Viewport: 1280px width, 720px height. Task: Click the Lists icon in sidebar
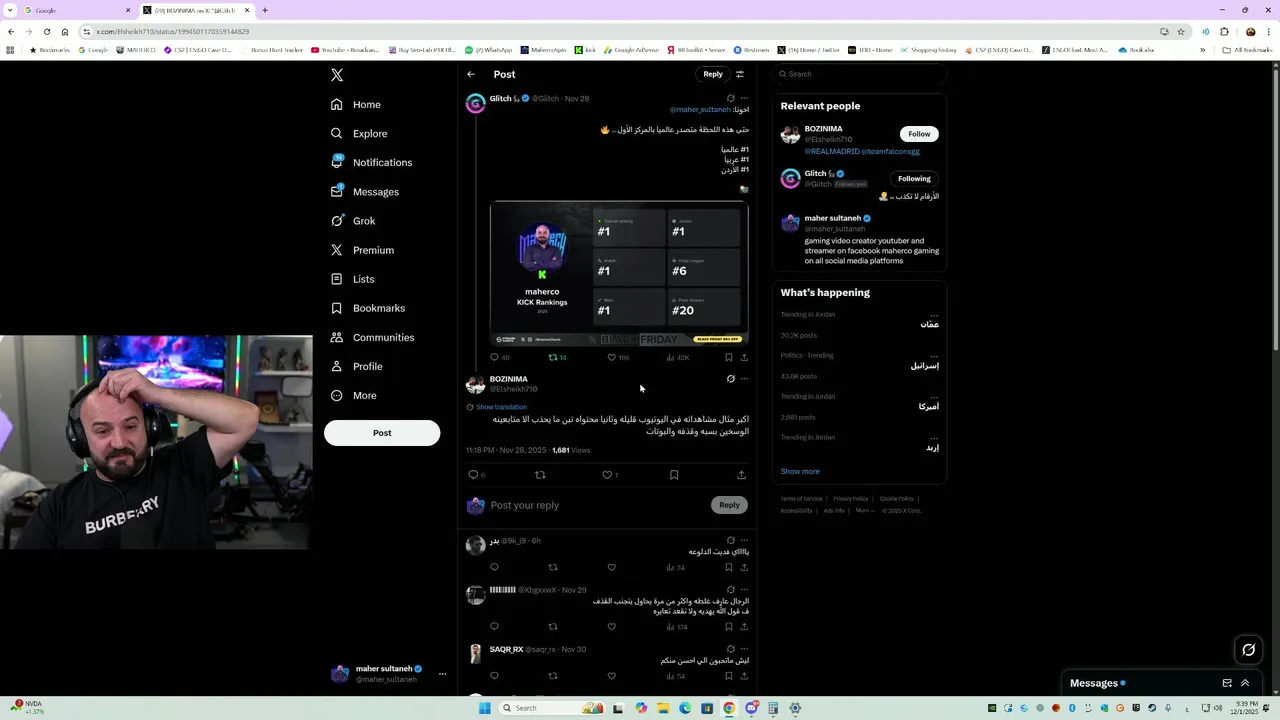(x=337, y=279)
